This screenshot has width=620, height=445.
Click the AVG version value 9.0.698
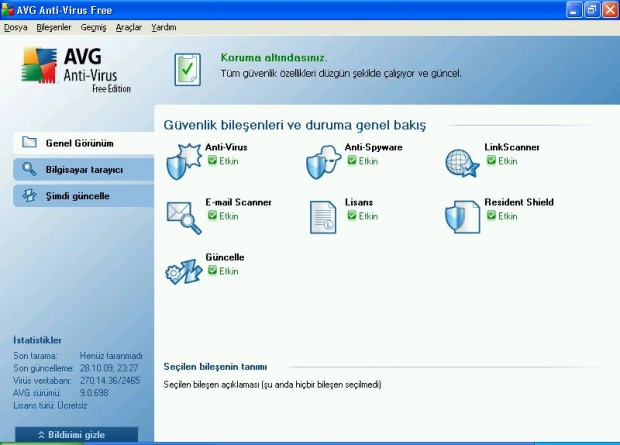[94, 393]
